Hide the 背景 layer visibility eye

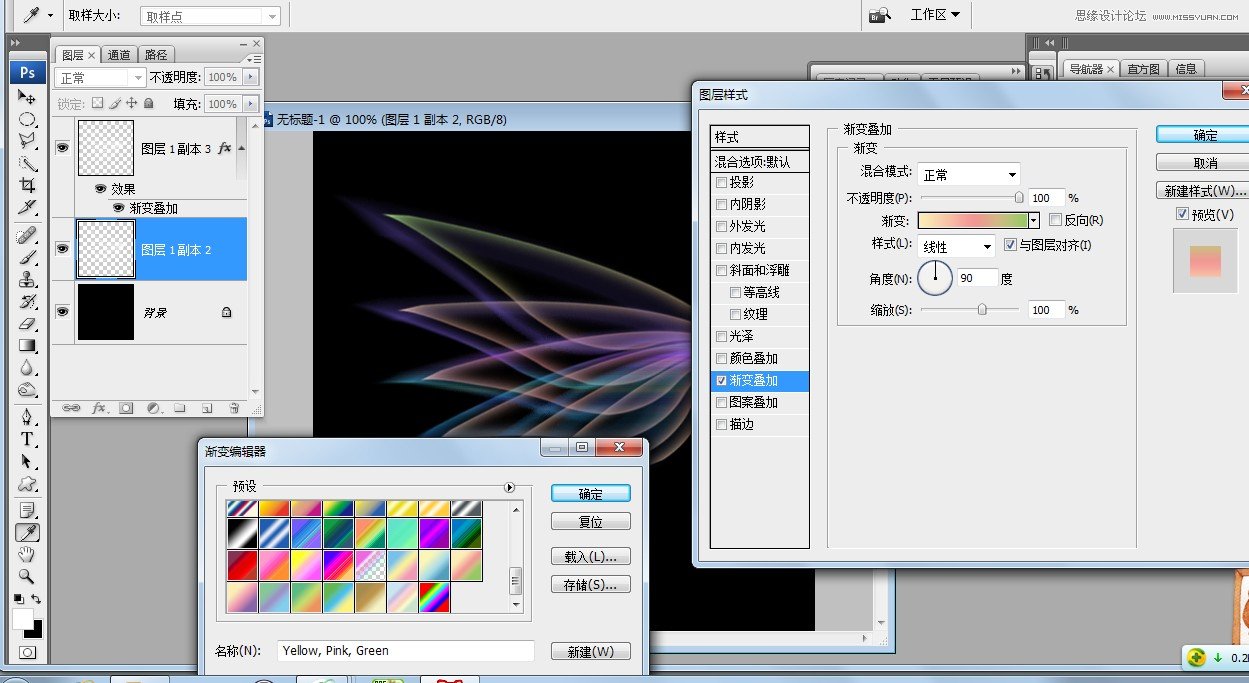click(x=62, y=312)
